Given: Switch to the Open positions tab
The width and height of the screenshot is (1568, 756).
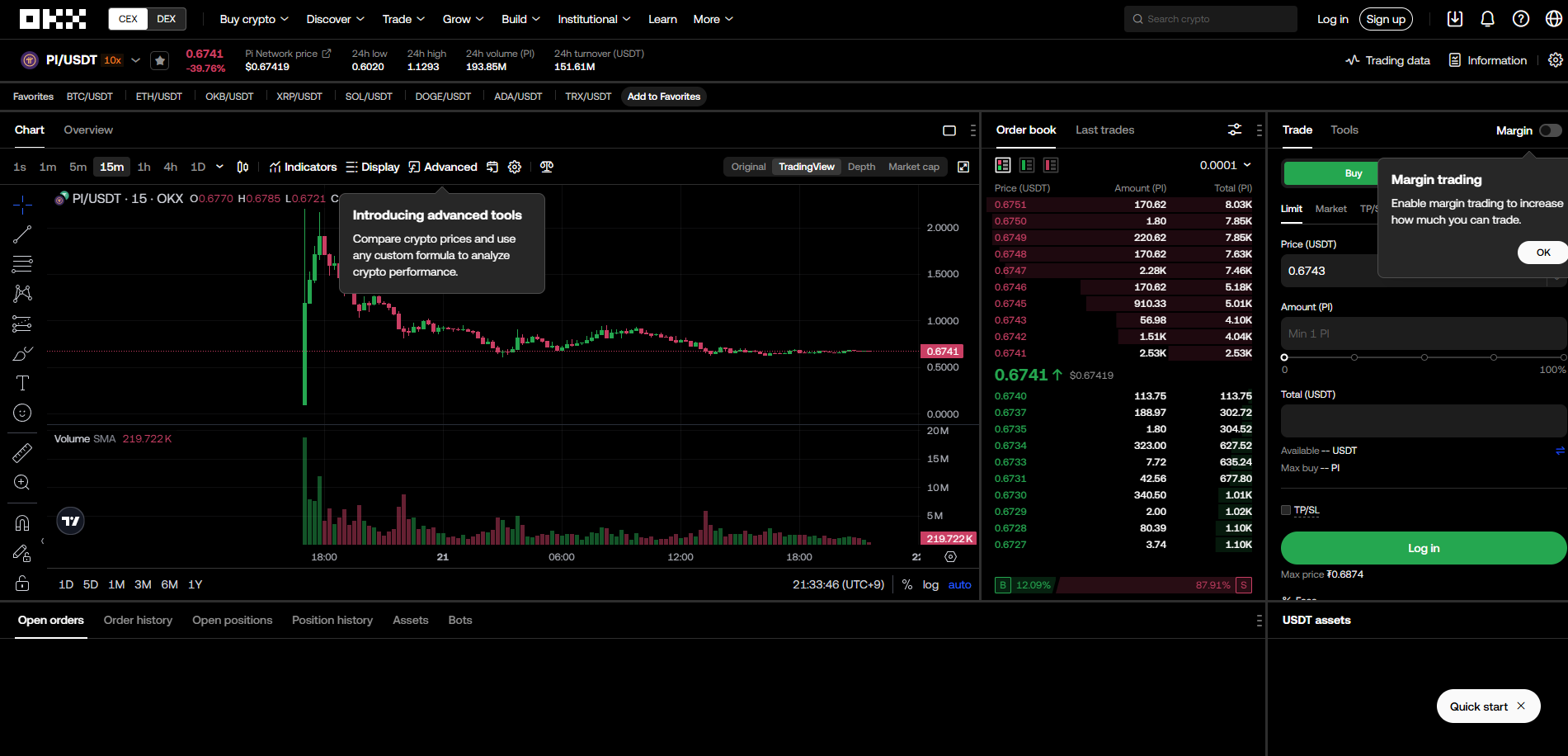Looking at the screenshot, I should click(x=232, y=620).
